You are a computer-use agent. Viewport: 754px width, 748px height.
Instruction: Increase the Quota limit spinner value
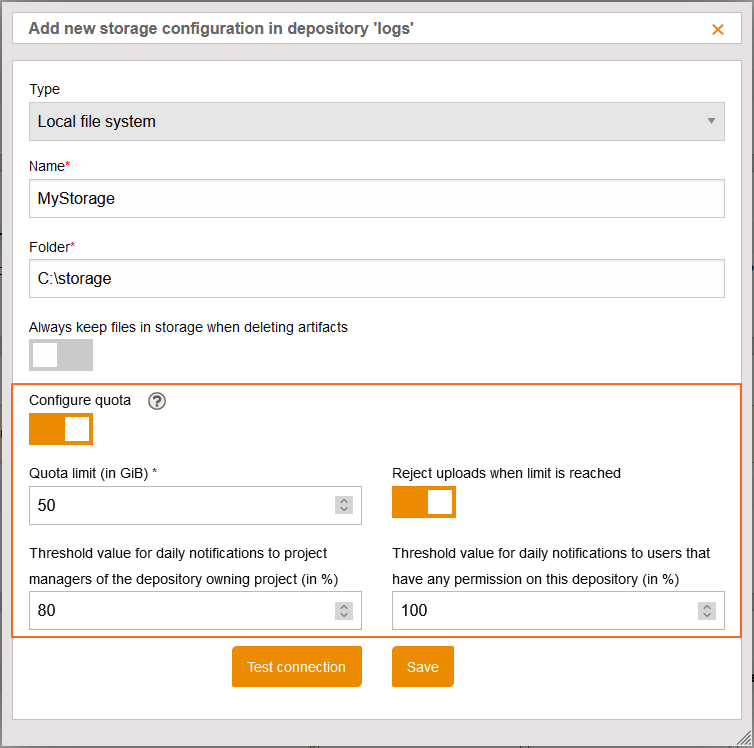tap(344, 500)
